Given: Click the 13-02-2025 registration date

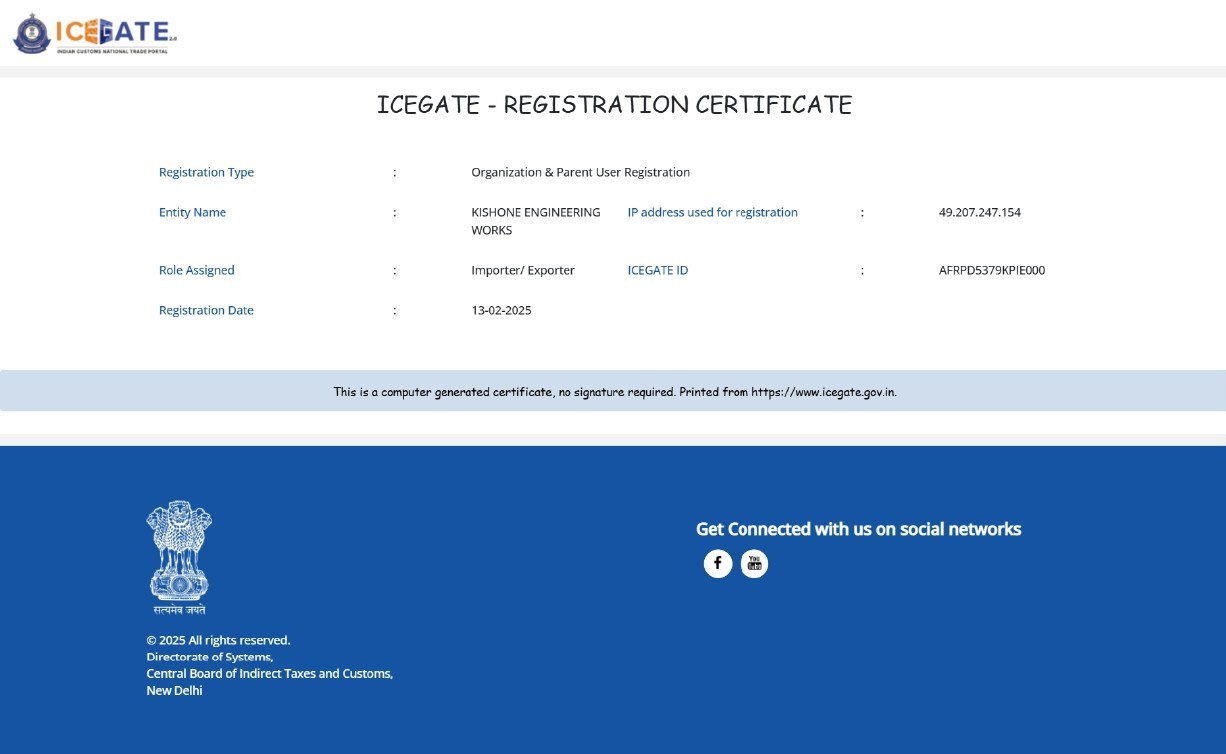Looking at the screenshot, I should coord(501,310).
